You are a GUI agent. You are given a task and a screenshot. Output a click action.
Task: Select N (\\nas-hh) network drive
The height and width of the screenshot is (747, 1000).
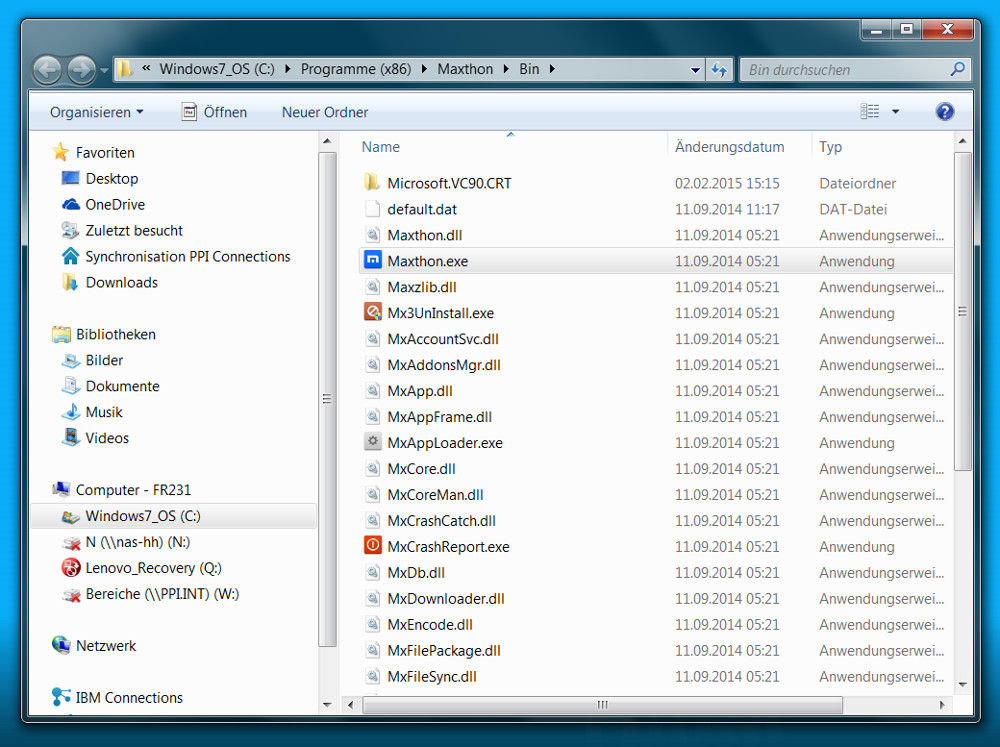click(x=138, y=542)
